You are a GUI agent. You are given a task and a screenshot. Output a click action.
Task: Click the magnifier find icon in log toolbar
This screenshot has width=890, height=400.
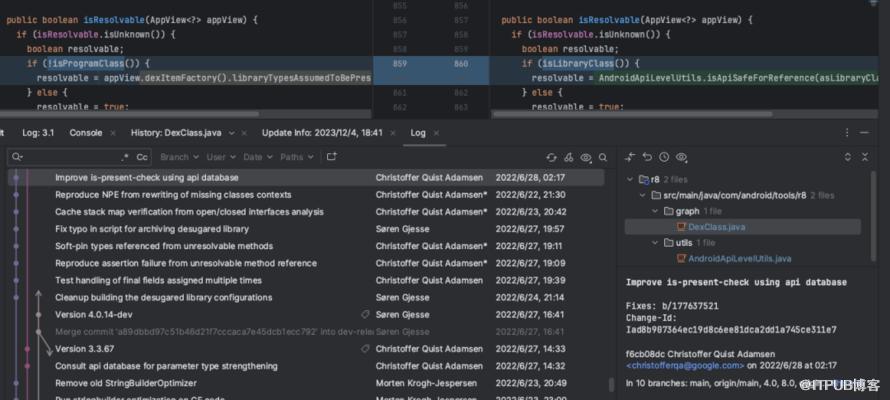(603, 157)
